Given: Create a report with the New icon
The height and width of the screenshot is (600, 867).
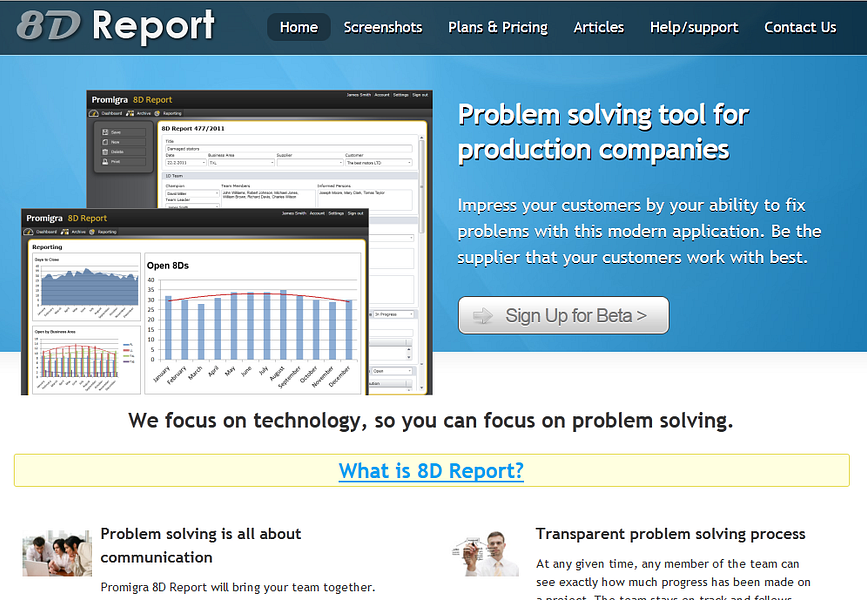Looking at the screenshot, I should (103, 141).
